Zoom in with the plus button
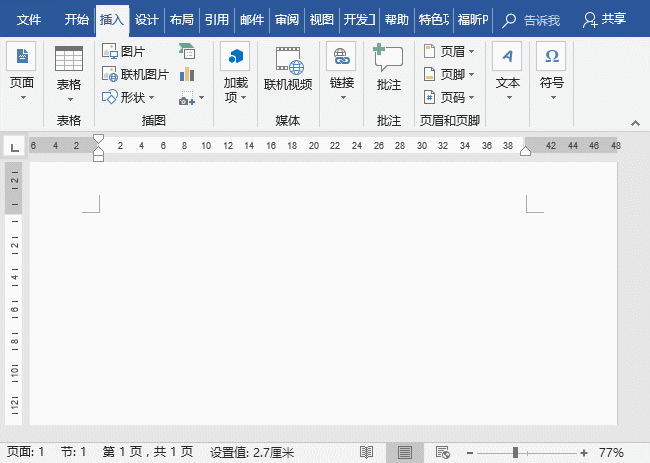The height and width of the screenshot is (463, 650). click(584, 453)
